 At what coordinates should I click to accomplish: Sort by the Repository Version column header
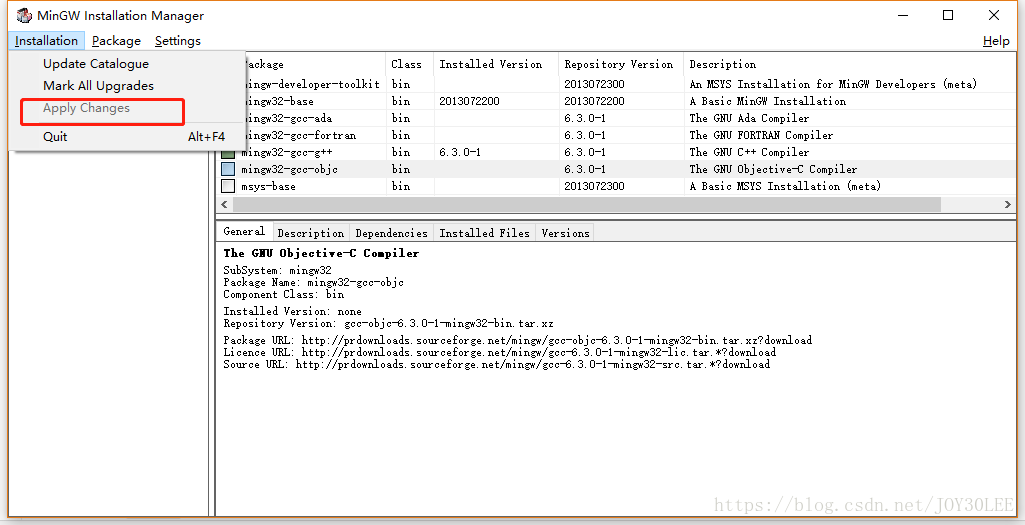coord(619,64)
